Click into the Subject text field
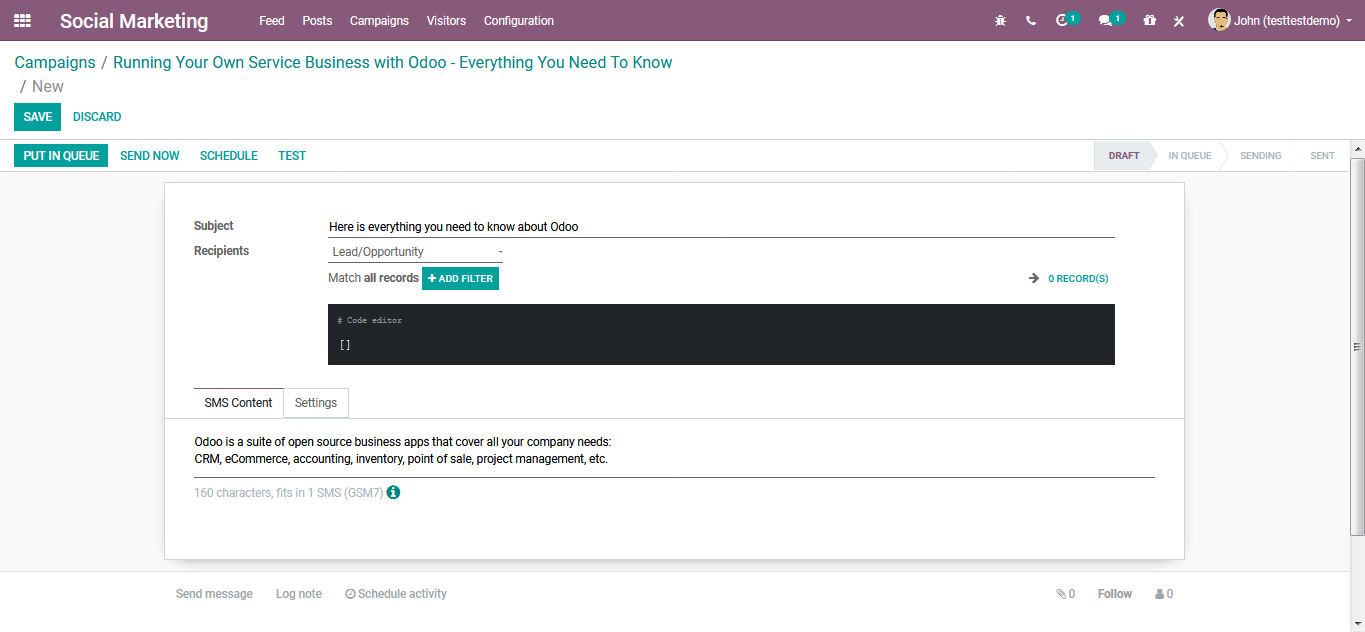This screenshot has height=632, width=1365. point(720,227)
